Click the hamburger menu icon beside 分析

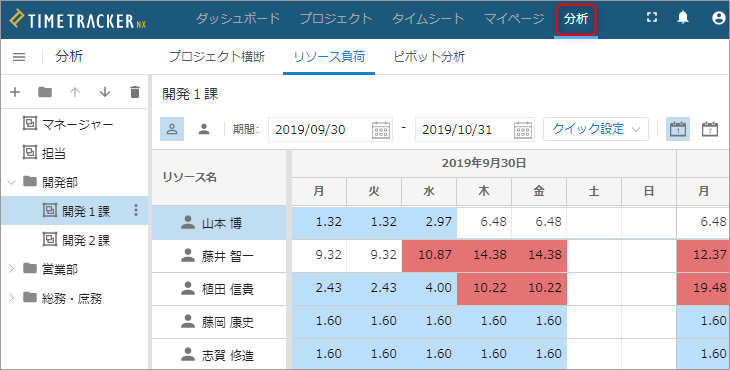19,57
